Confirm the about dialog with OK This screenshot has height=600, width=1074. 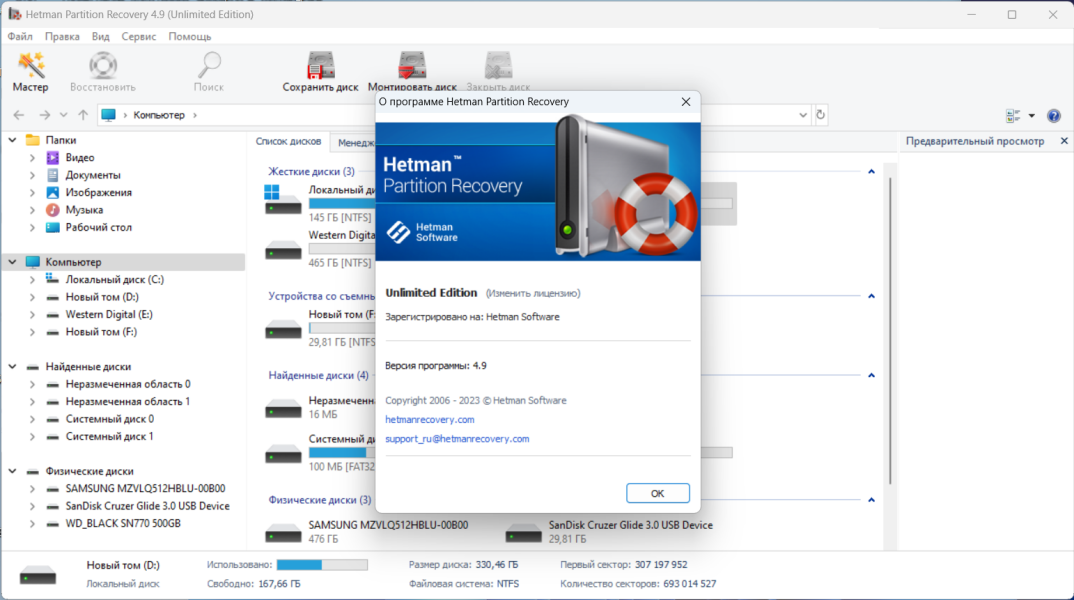point(658,493)
